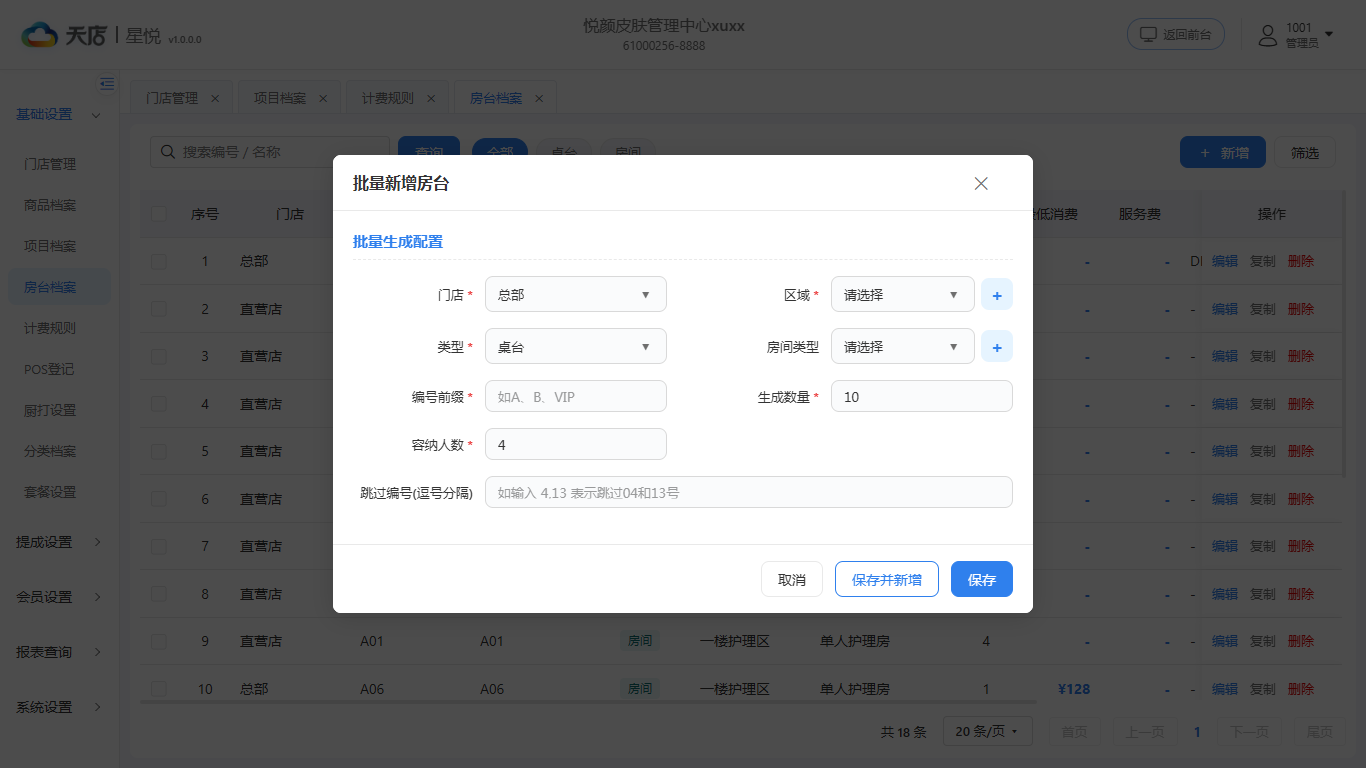Collapse the 基础设置 sidebar section

click(x=59, y=114)
